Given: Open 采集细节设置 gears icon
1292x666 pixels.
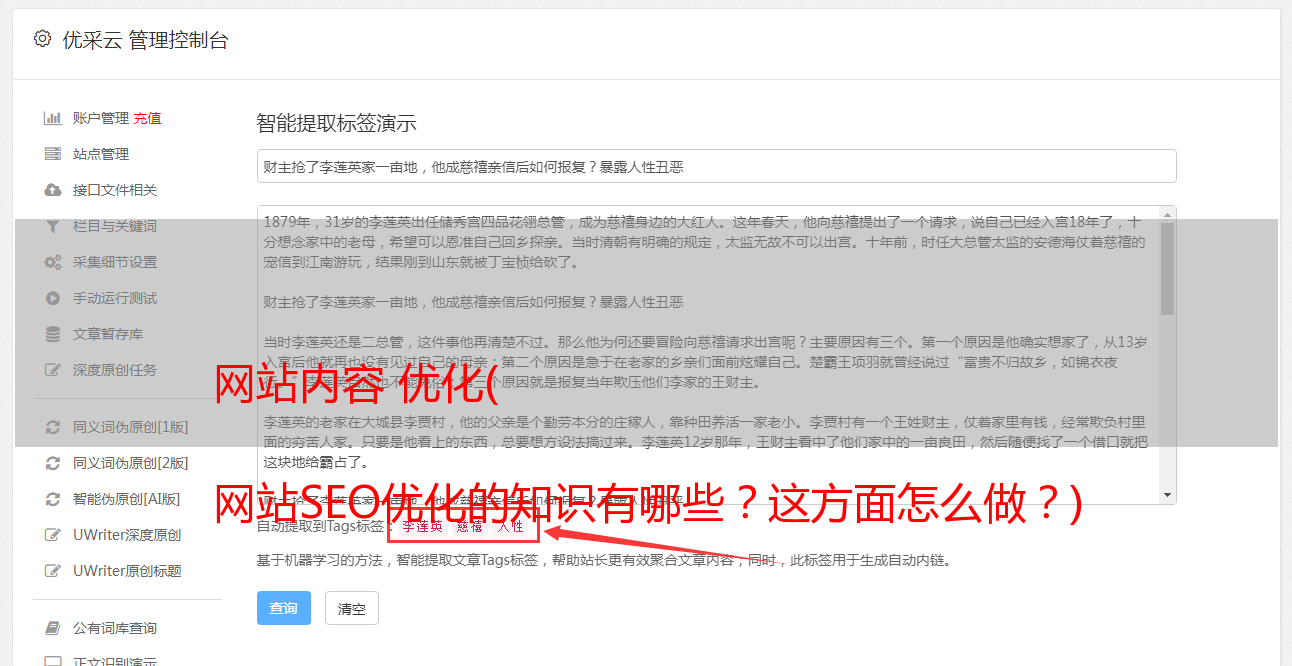Looking at the screenshot, I should 53,262.
